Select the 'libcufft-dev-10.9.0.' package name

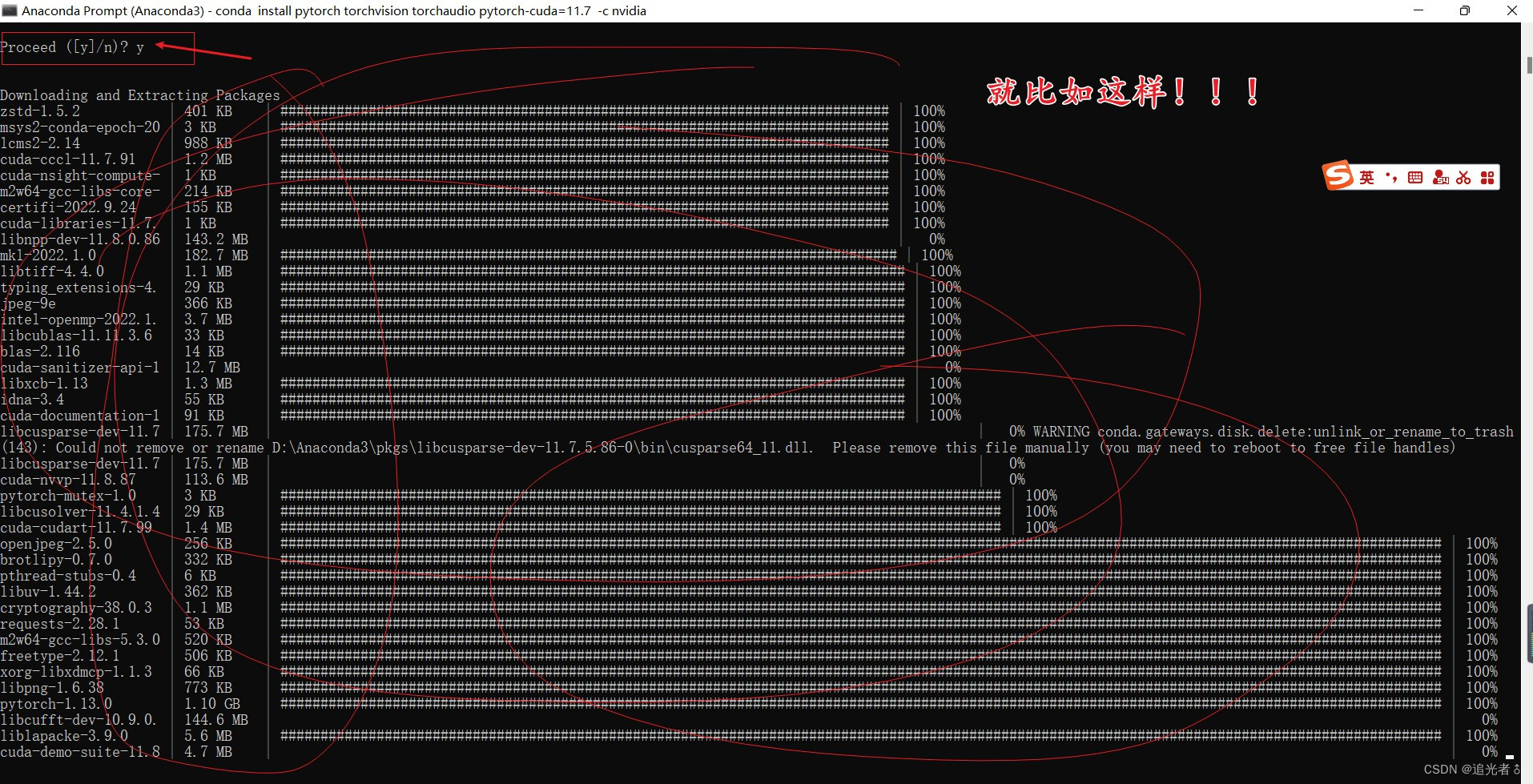pyautogui.click(x=78, y=720)
